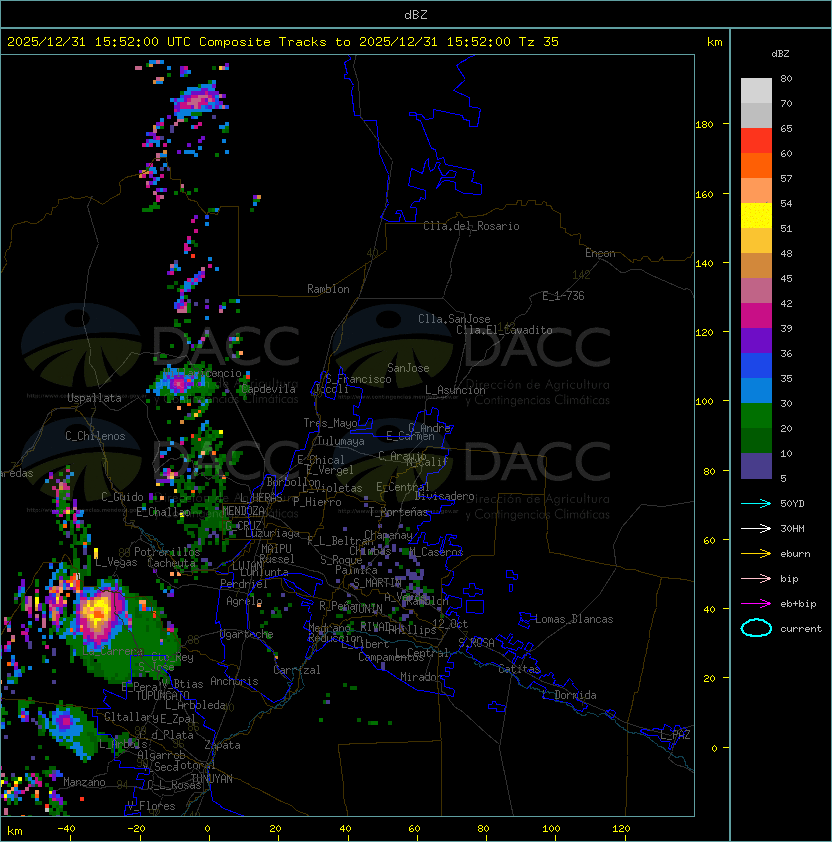Click the TUNUYAN town label
The height and width of the screenshot is (842, 832).
[211, 778]
